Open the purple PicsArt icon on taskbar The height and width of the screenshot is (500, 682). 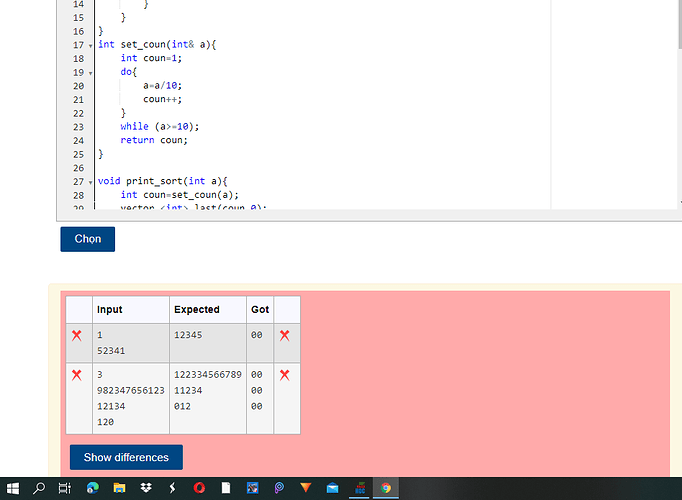pos(279,488)
